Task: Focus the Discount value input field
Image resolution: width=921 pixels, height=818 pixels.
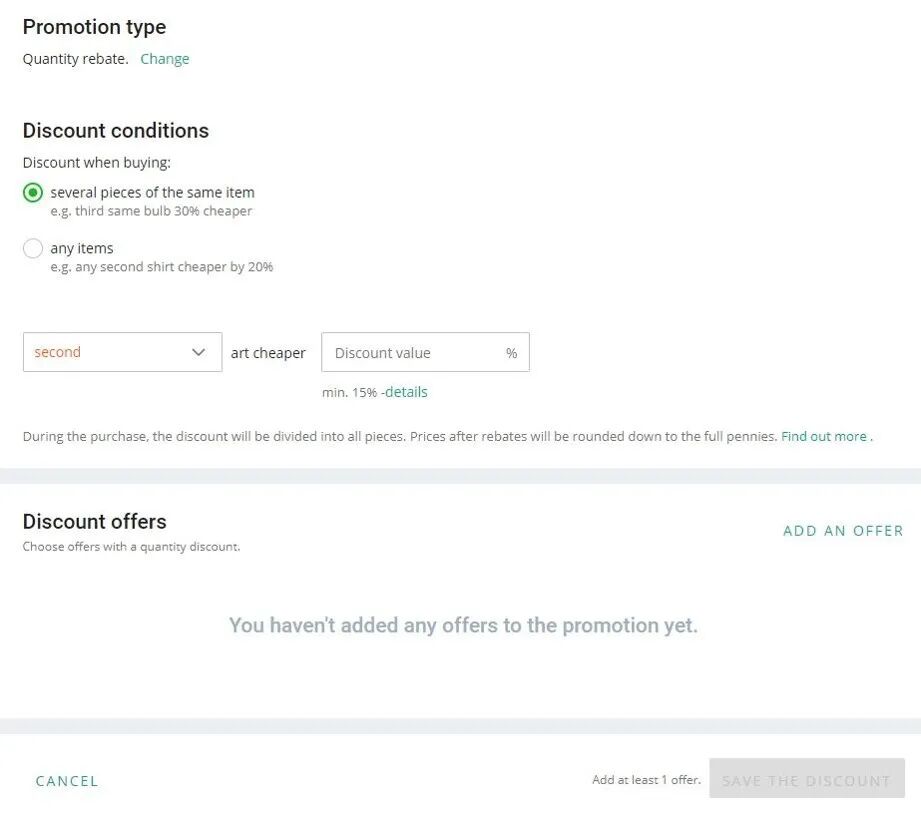Action: [x=410, y=353]
